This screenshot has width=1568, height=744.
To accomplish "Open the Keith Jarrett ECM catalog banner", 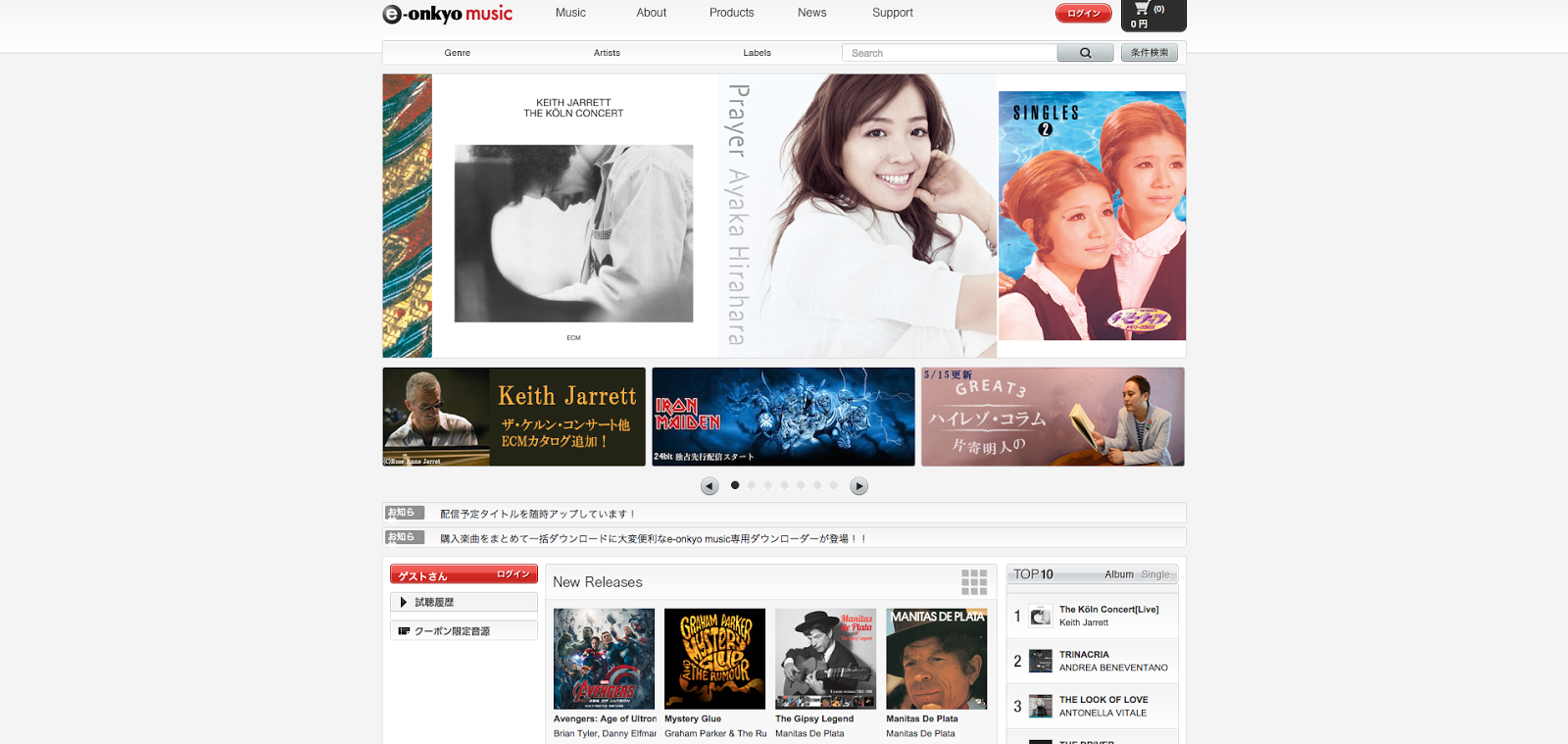I will pos(514,417).
